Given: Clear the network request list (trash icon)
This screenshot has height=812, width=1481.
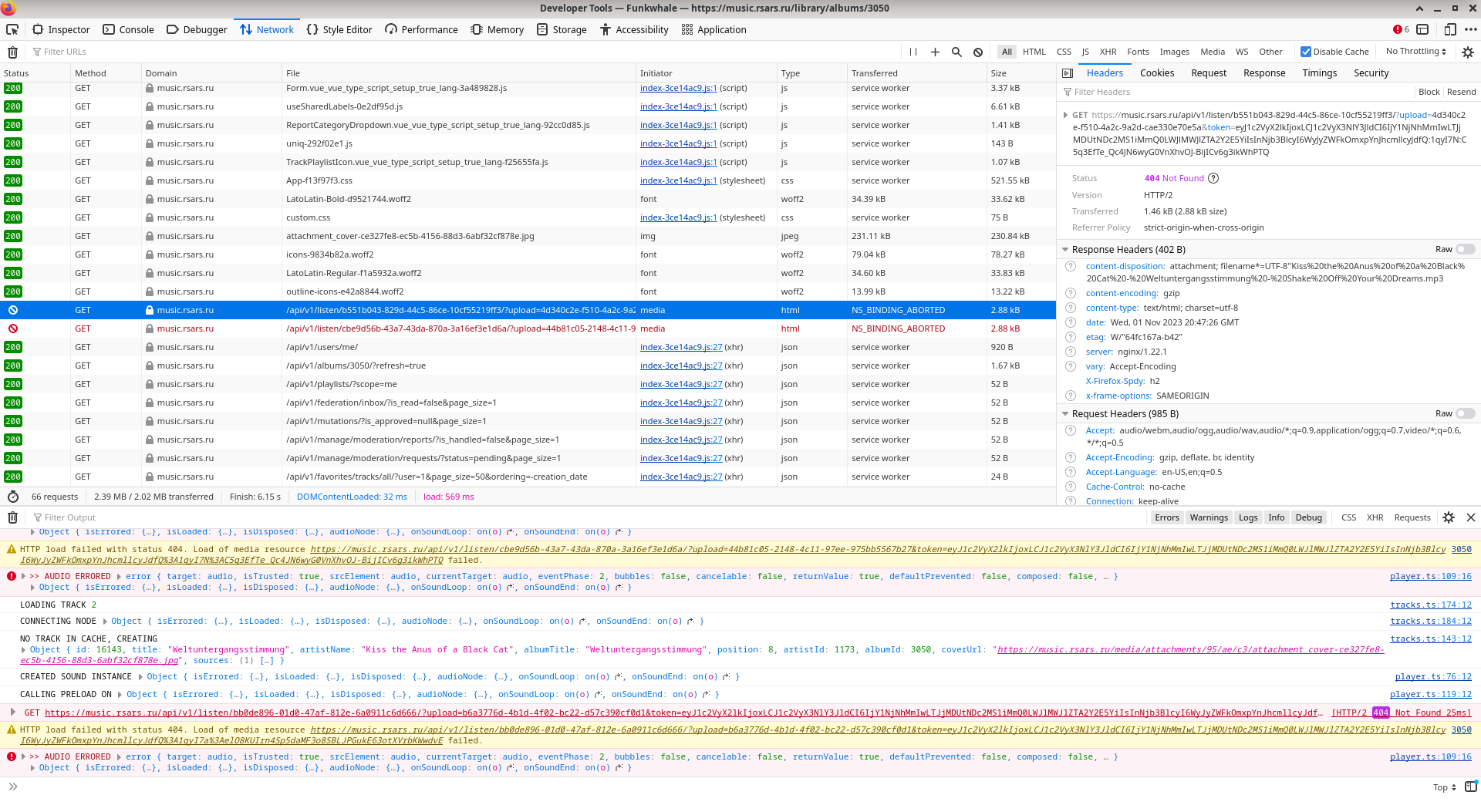Looking at the screenshot, I should 12,52.
